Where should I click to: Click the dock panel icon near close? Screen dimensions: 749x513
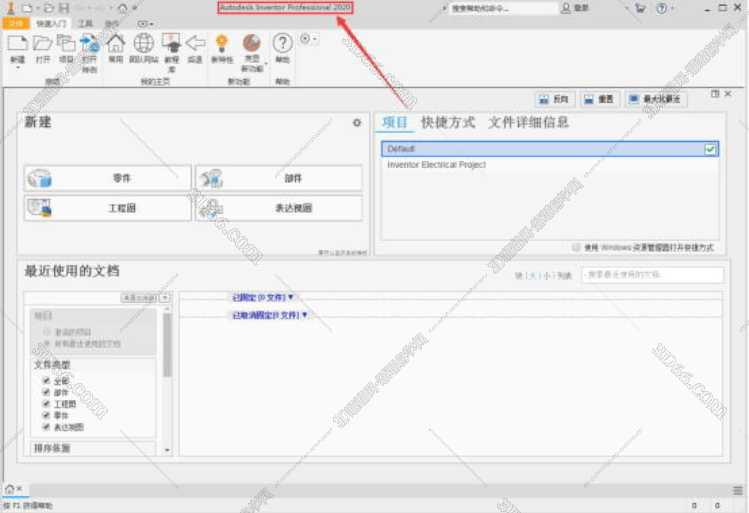click(x=715, y=94)
